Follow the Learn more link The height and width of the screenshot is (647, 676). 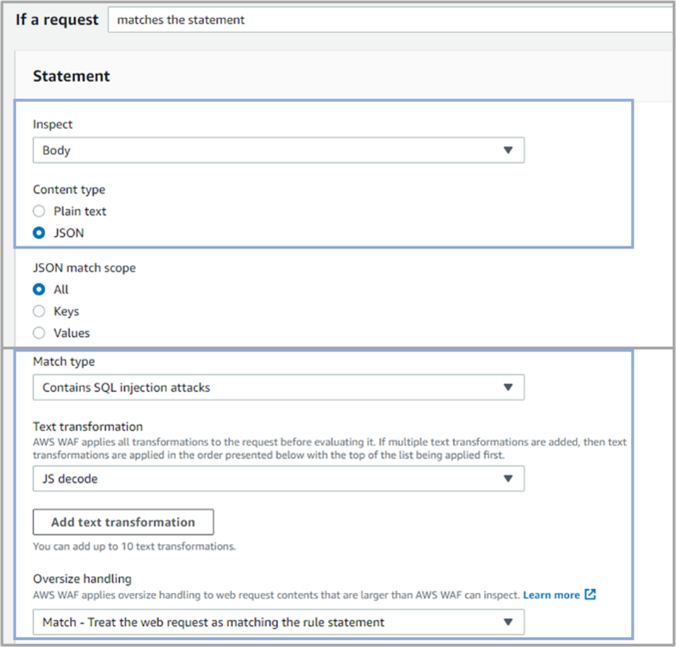click(550, 595)
